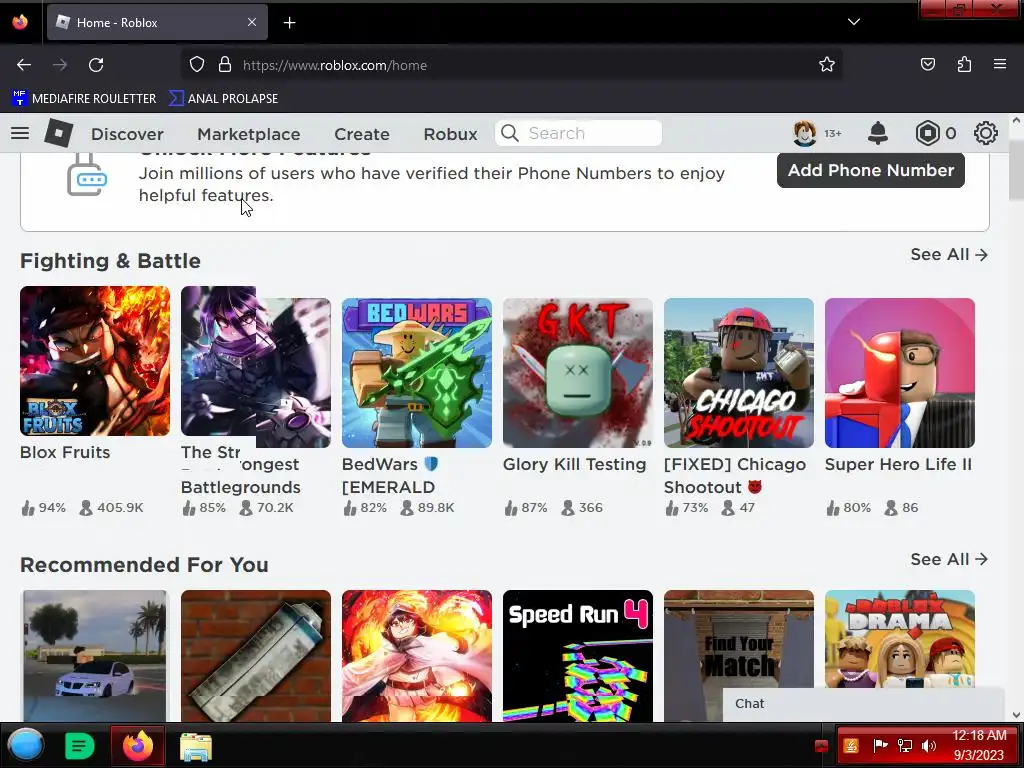Click scrollbar up arrow
The image size is (1024, 768).
tap(1016, 121)
